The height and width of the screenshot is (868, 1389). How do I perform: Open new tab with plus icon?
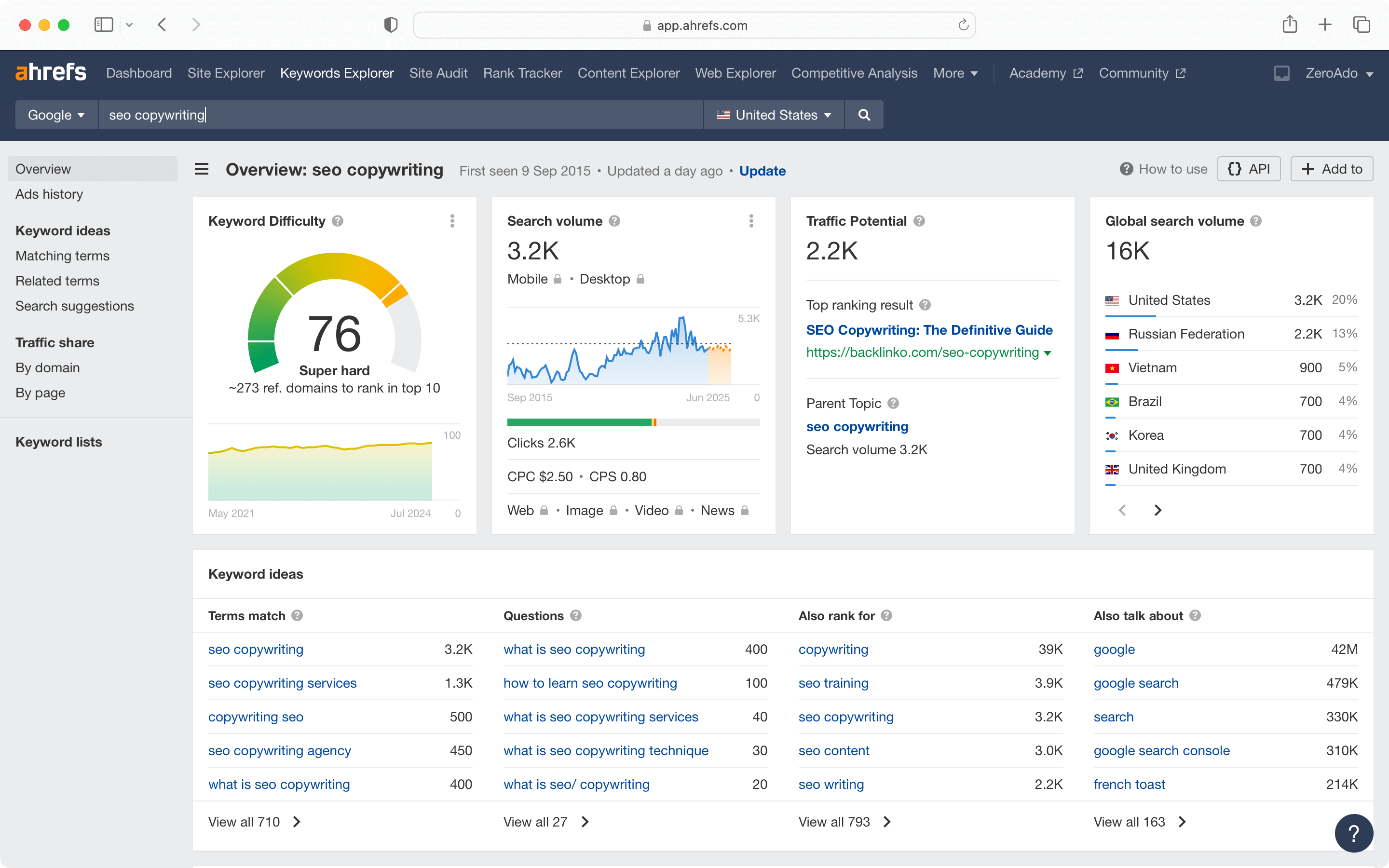1325,25
